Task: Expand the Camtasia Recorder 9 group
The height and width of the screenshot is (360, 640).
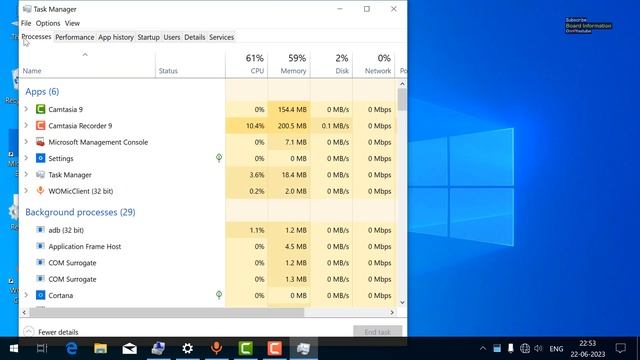Action: pos(27,125)
